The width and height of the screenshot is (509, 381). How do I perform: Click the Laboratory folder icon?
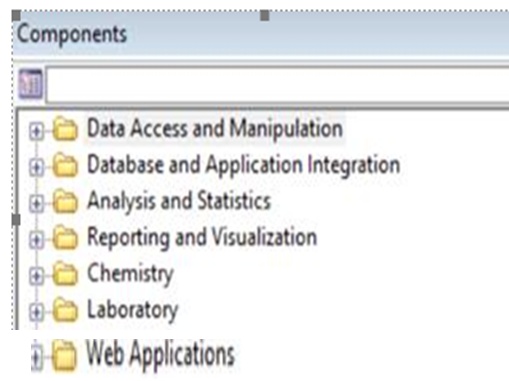65,310
